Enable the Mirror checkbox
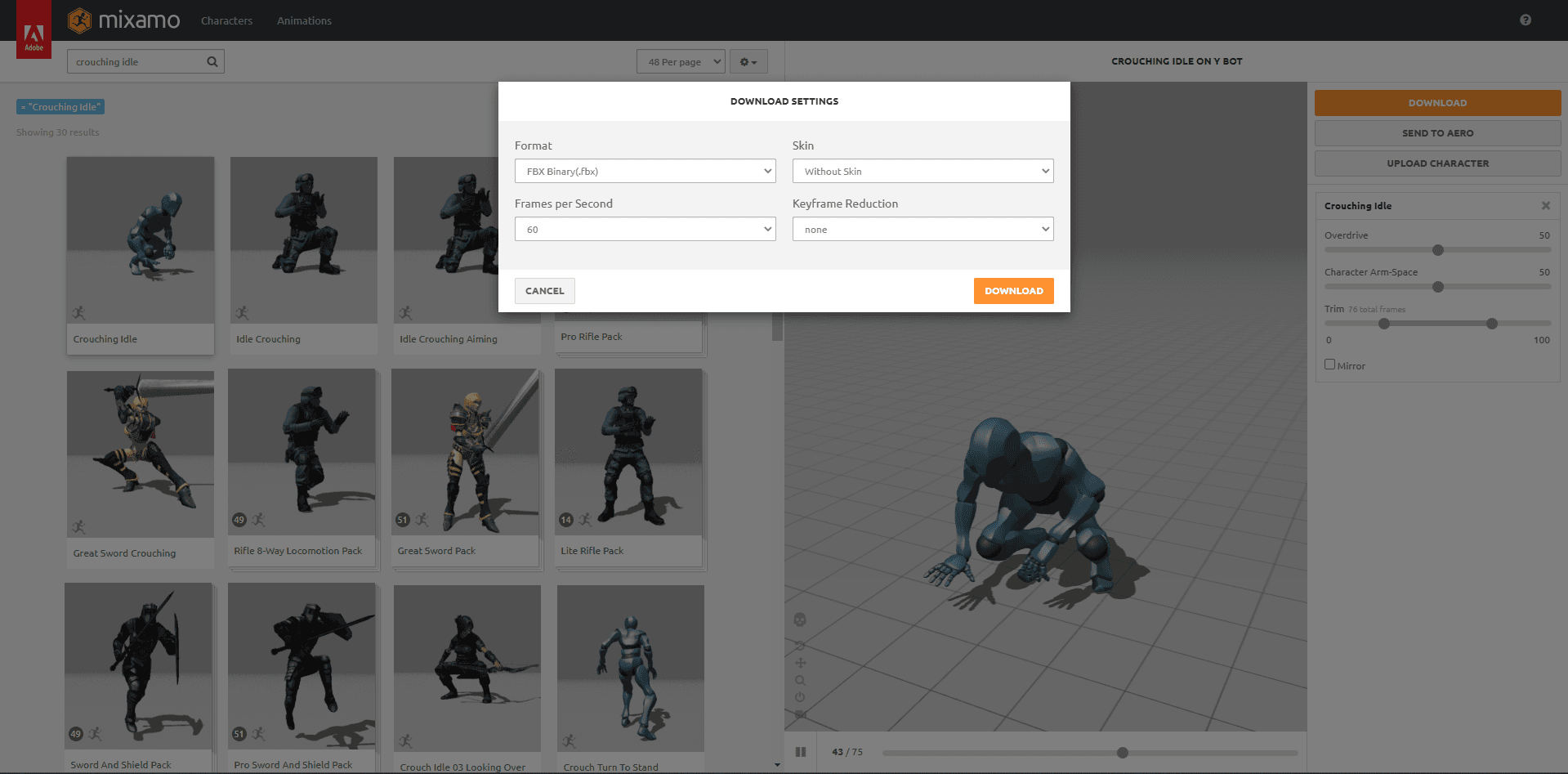1568x774 pixels. coord(1329,365)
